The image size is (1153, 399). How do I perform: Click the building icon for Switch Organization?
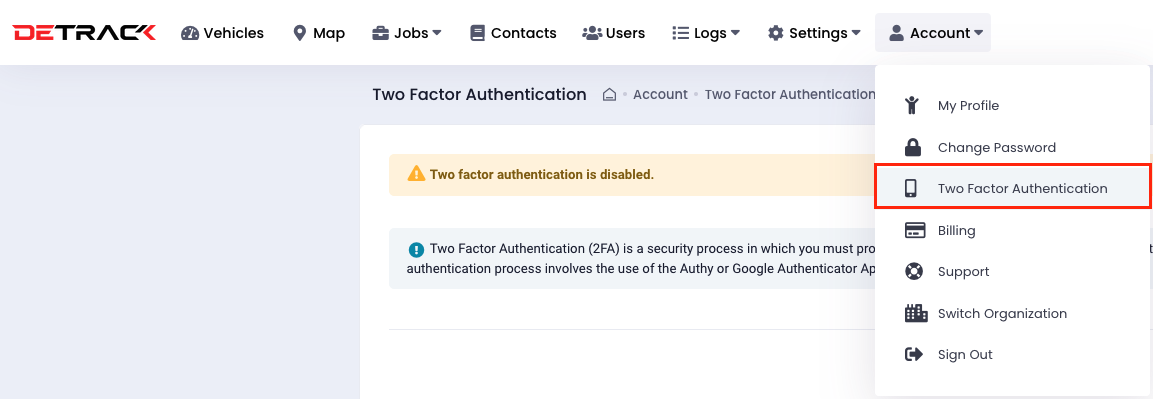tap(915, 313)
